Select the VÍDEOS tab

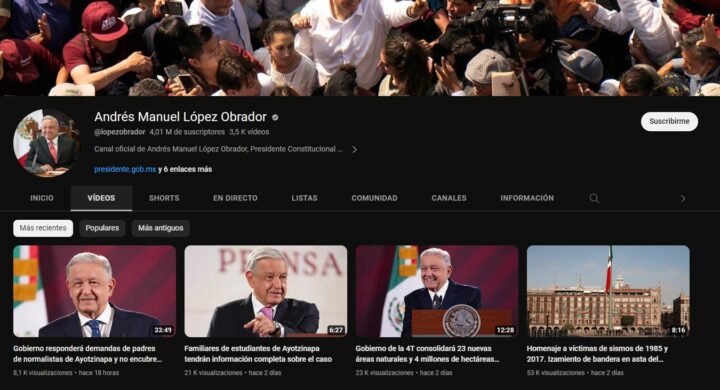click(101, 198)
